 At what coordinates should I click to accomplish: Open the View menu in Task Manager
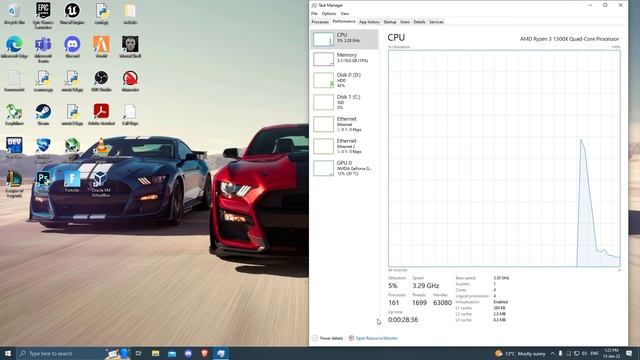click(x=344, y=13)
